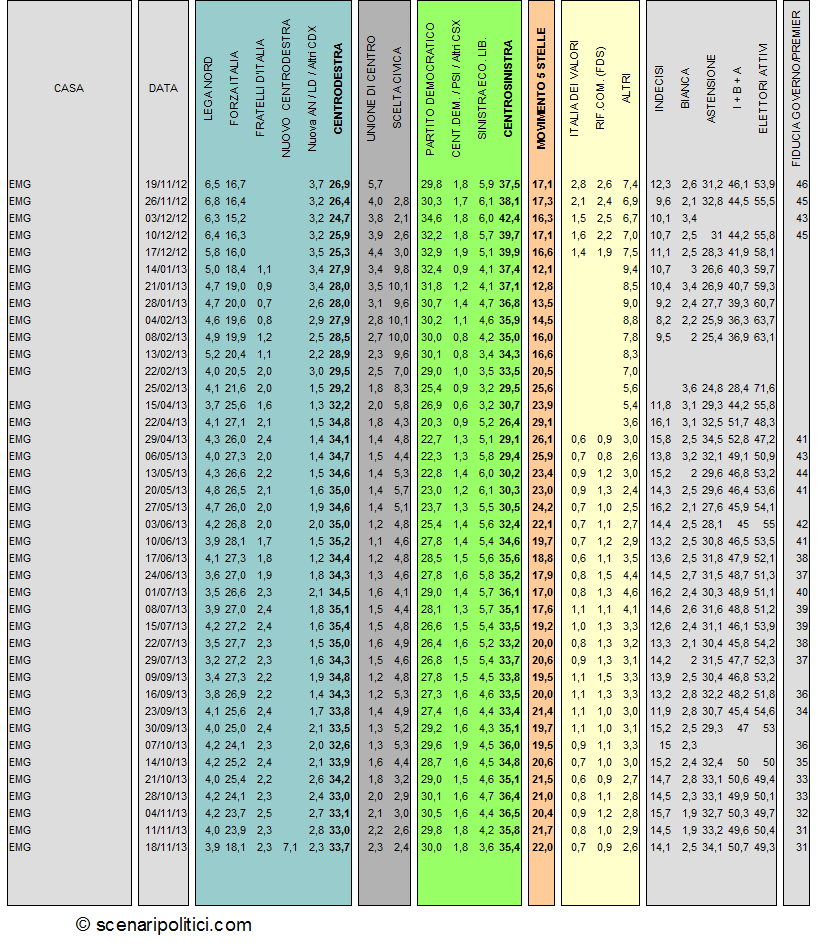830x946 pixels.
Task: Click the date cell 18/11/13
Action: [x=166, y=847]
